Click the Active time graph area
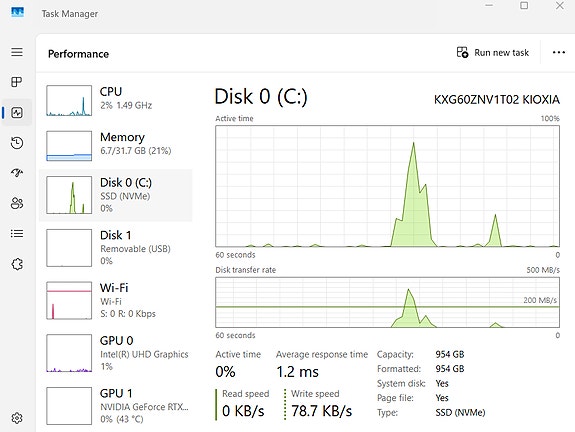Viewport: 575px width, 432px height. click(x=388, y=186)
